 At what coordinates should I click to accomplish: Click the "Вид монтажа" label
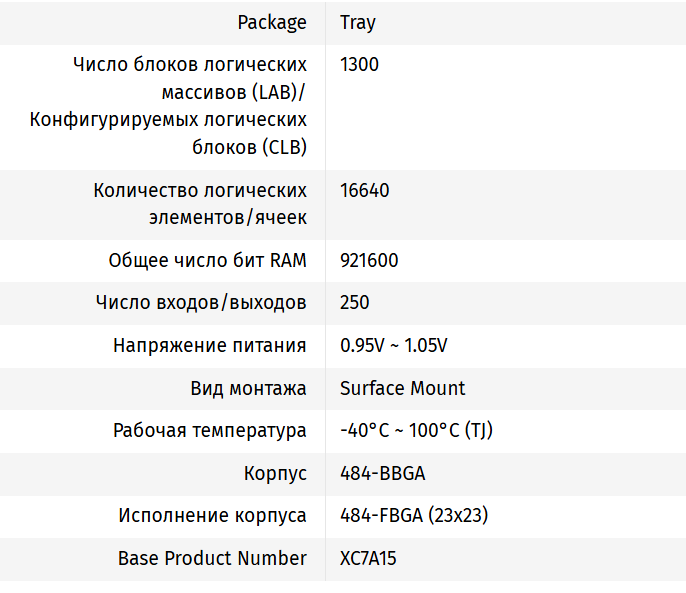(248, 388)
